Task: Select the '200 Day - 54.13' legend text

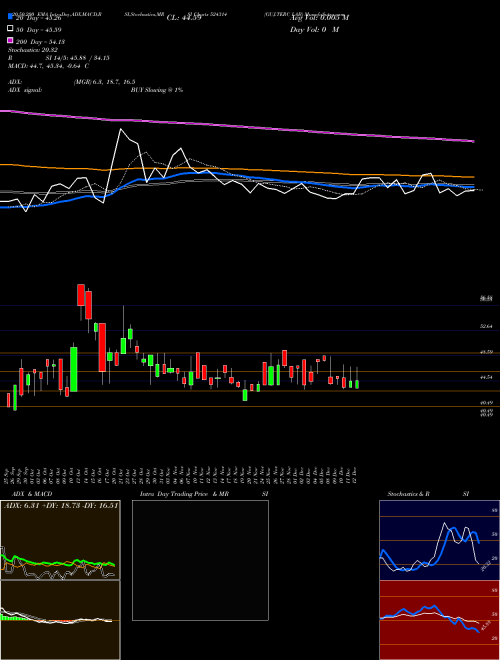Action: tap(40, 42)
